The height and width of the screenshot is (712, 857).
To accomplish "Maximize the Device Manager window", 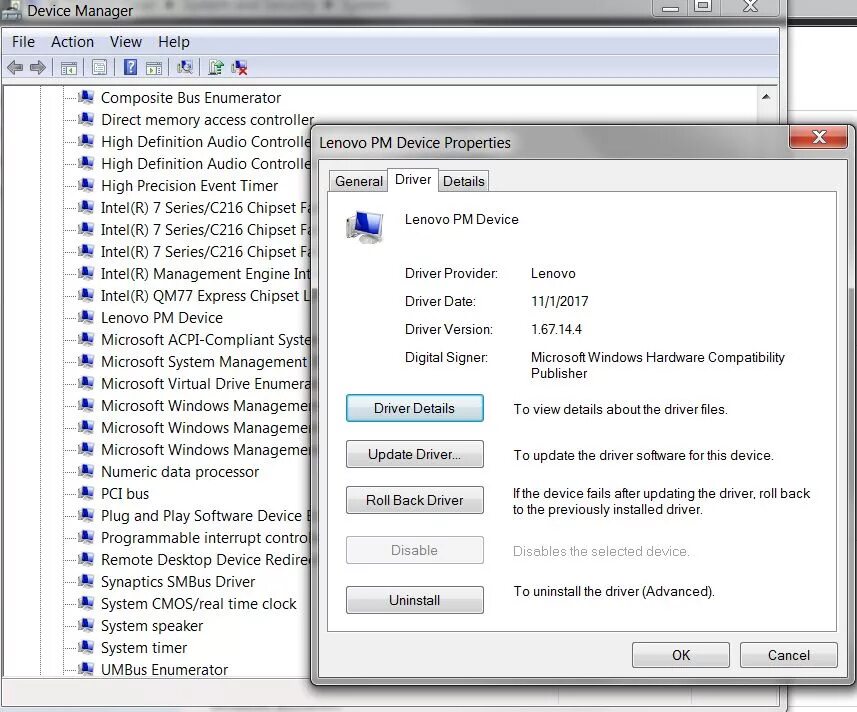I will (703, 7).
